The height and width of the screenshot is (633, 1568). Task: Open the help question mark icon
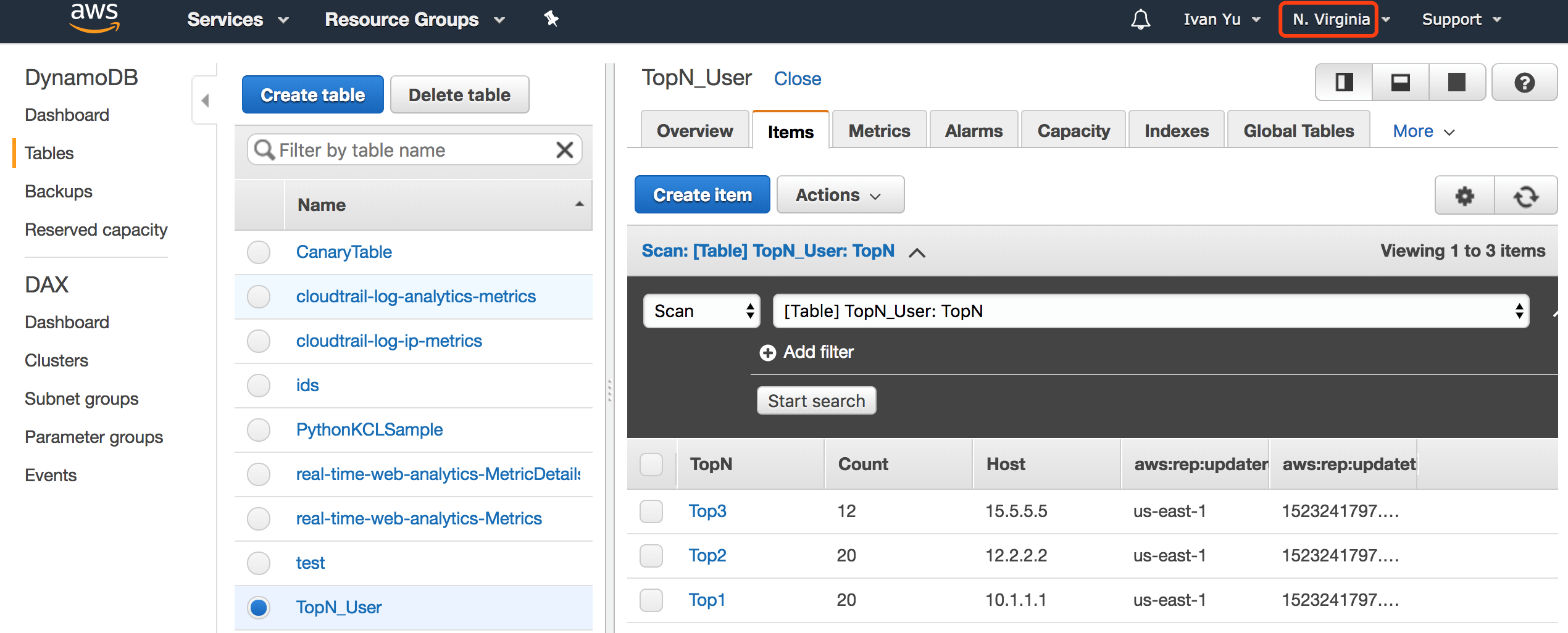click(x=1524, y=82)
